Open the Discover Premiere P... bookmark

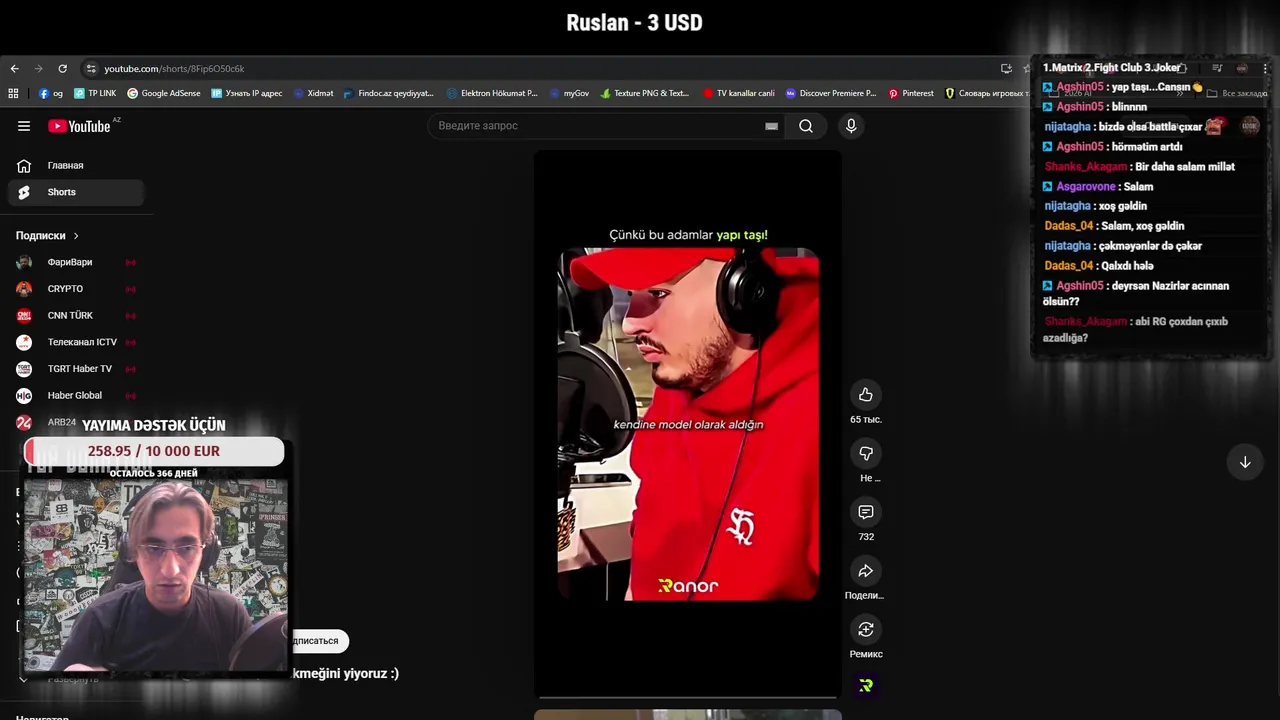coord(831,93)
